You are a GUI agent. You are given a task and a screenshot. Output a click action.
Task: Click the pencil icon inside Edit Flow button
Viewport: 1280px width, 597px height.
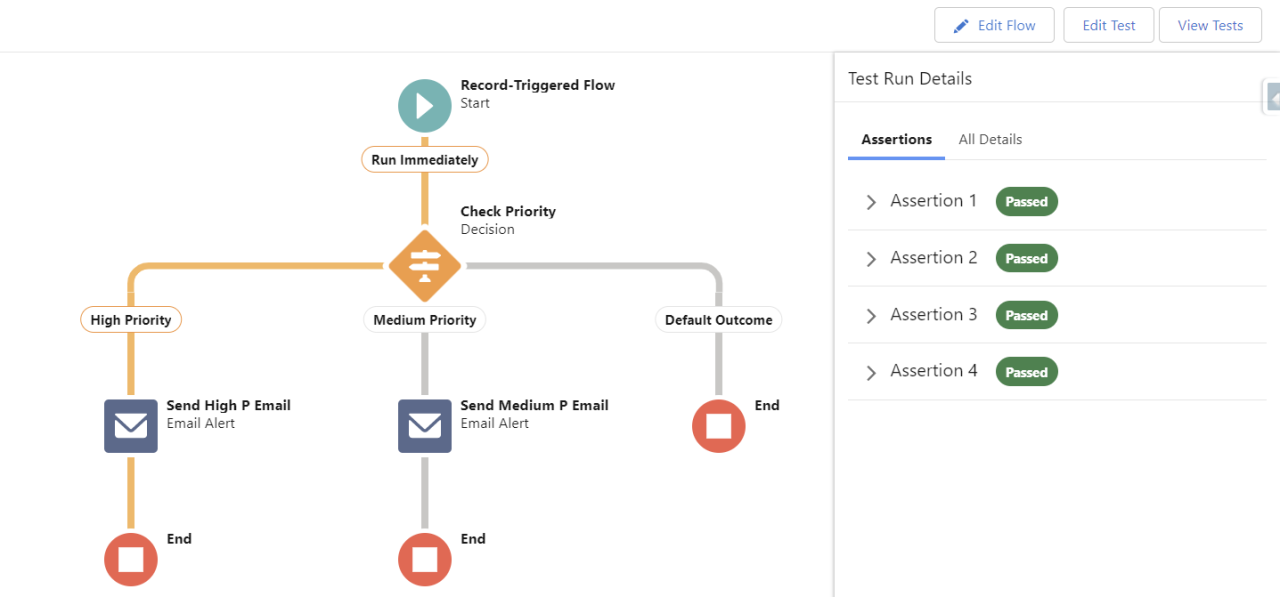[x=962, y=25]
